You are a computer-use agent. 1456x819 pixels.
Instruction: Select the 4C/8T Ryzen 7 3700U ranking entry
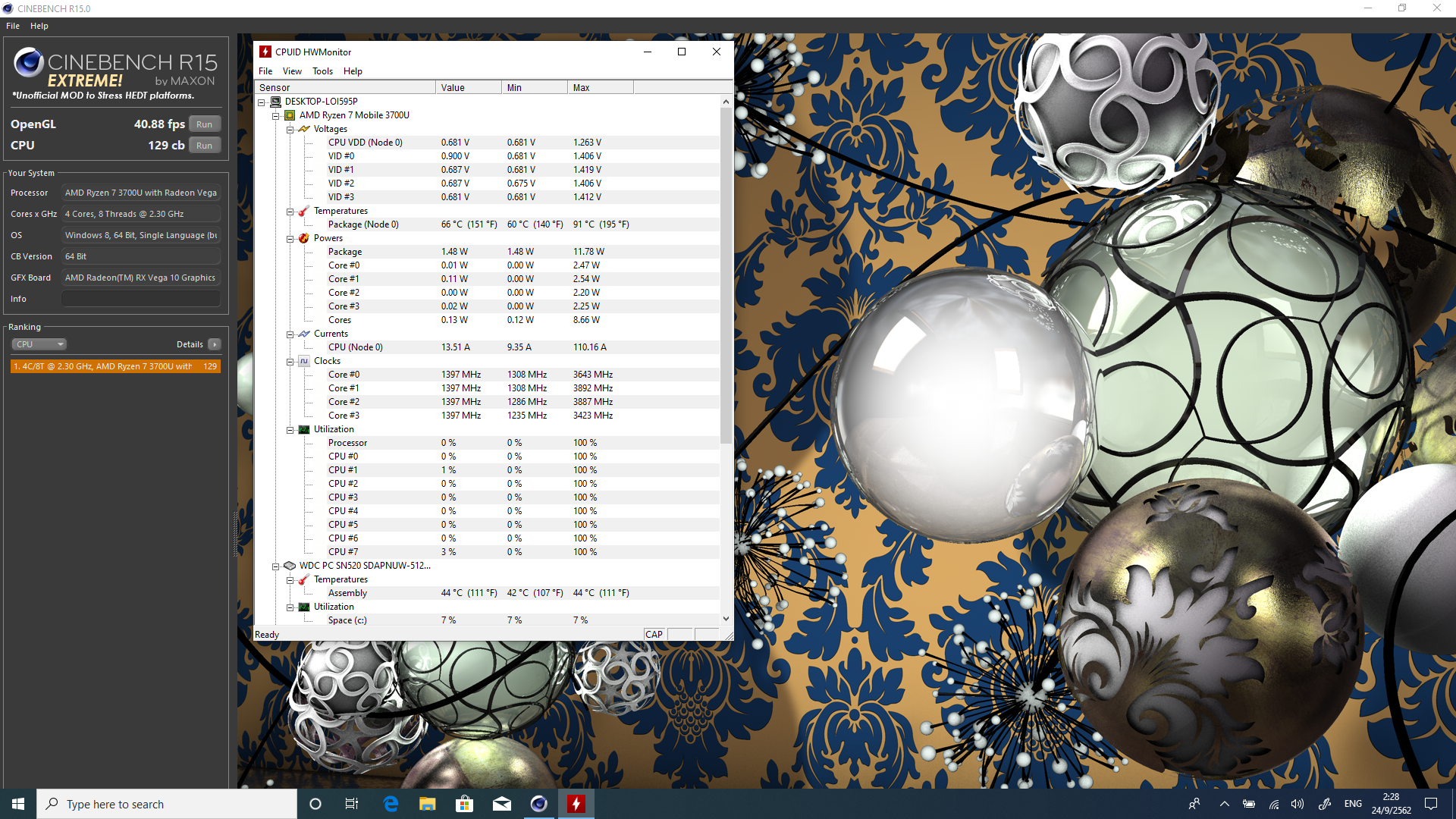[115, 366]
